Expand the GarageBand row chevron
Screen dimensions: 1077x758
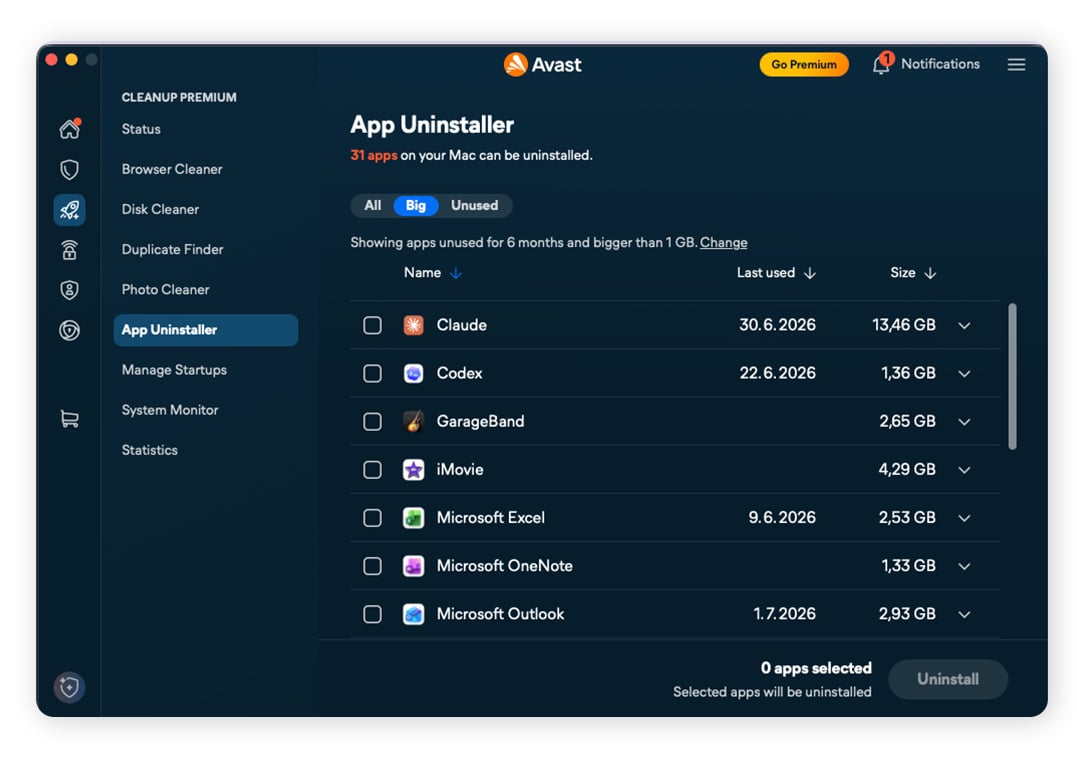(964, 422)
